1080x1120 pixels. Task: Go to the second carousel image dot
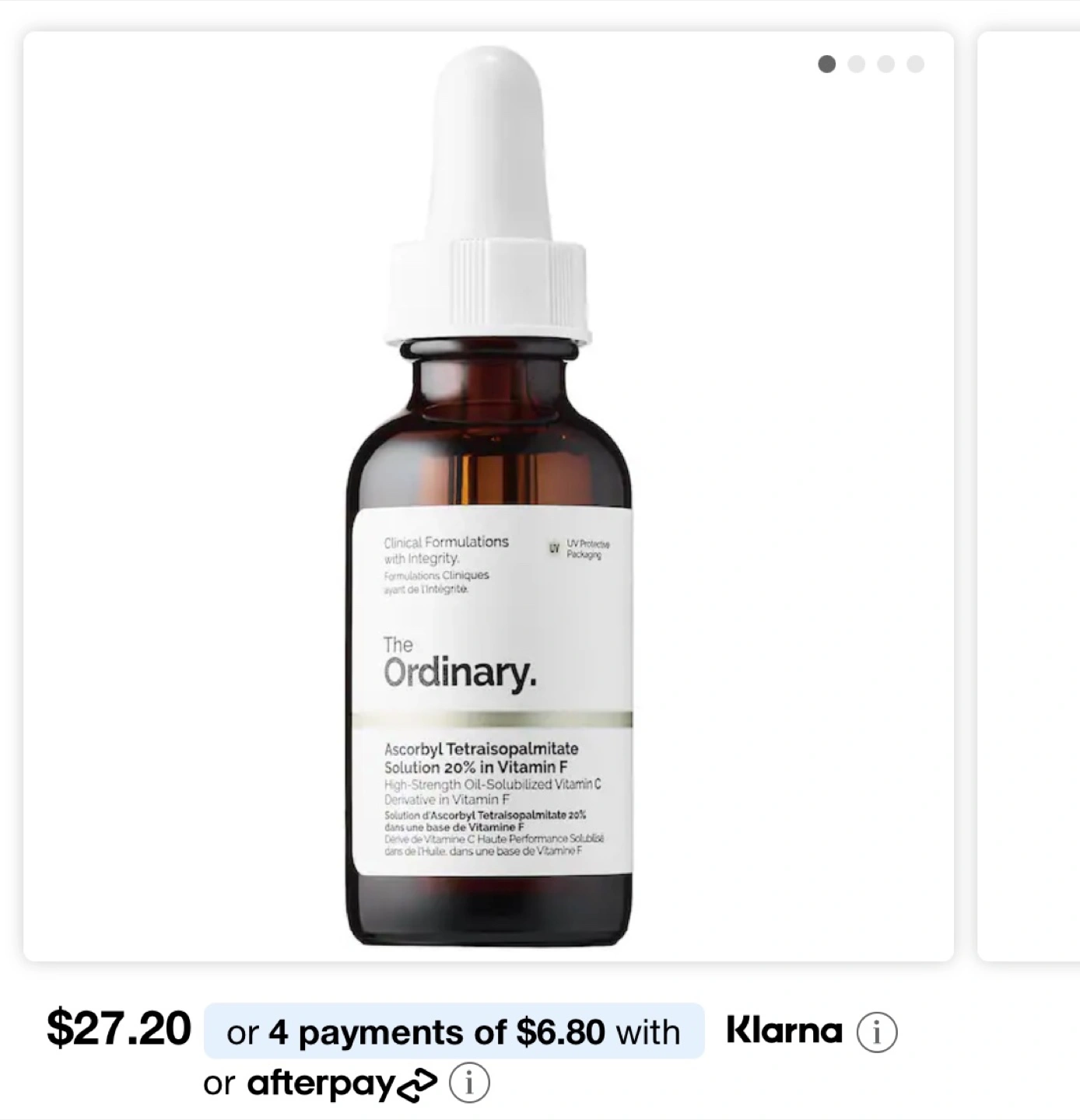(857, 64)
